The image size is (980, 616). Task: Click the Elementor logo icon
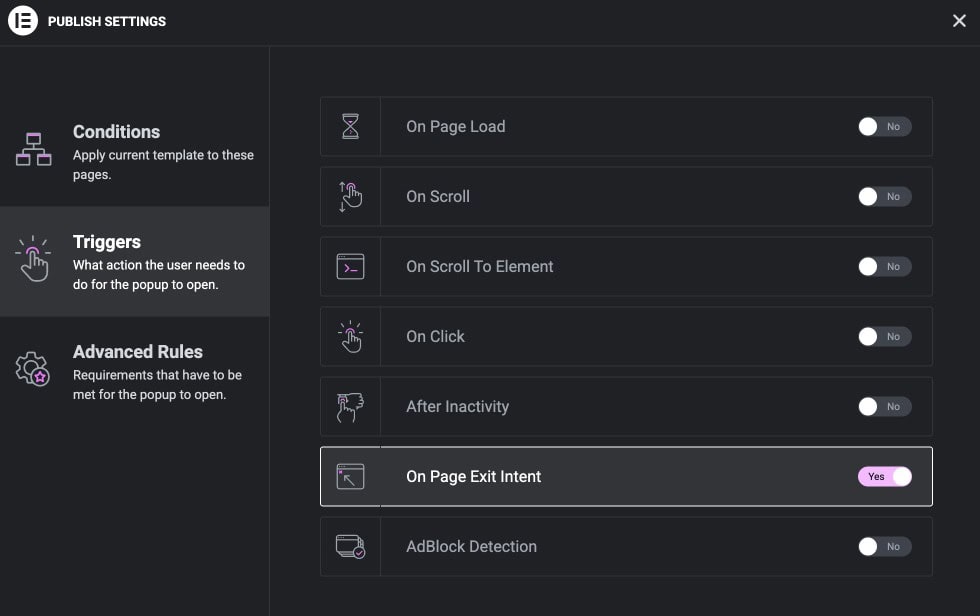click(x=22, y=21)
